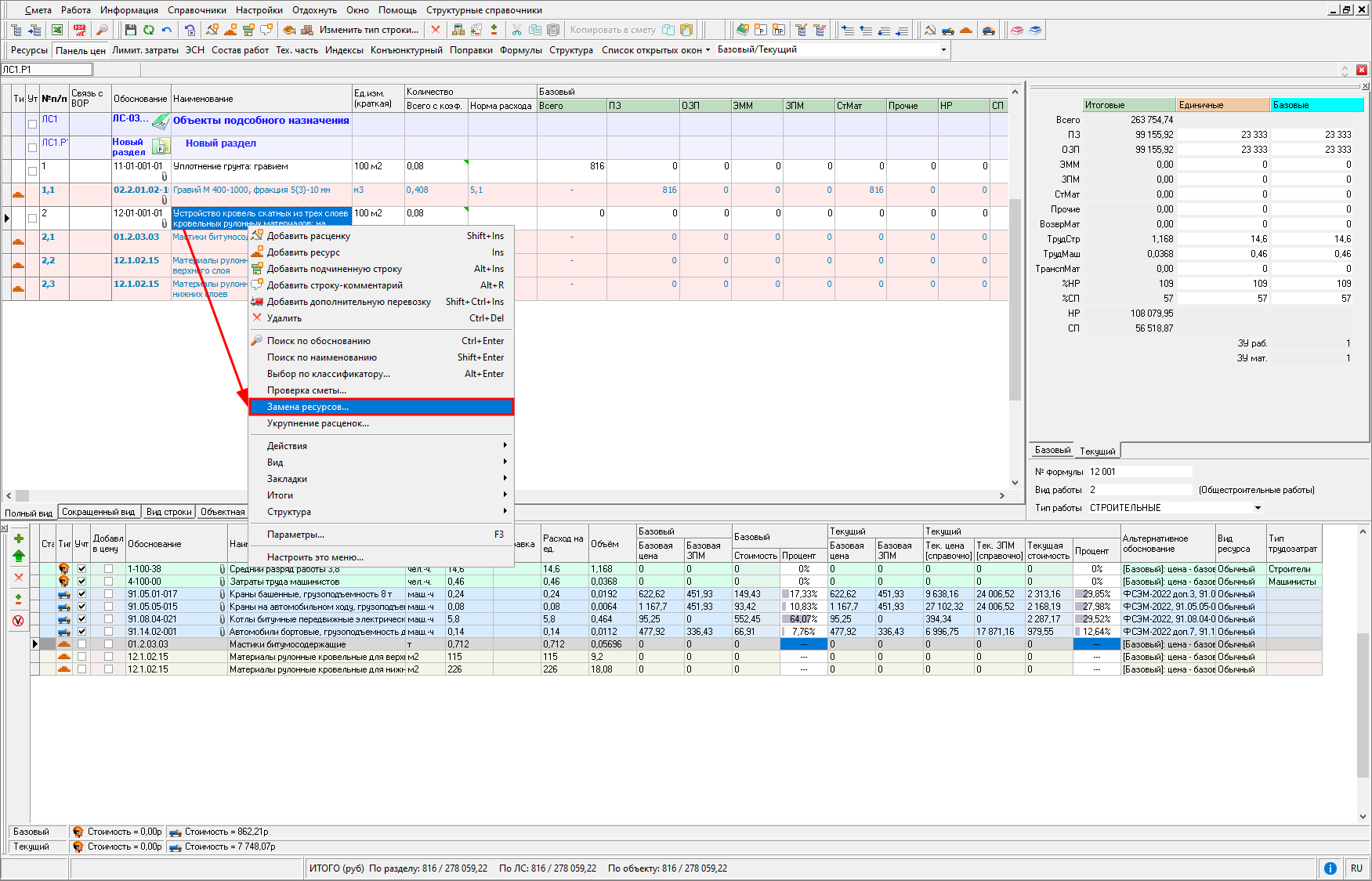Uncheck the Учт checkbox for resource 1-100-38
The height and width of the screenshot is (881, 1372).
(81, 569)
